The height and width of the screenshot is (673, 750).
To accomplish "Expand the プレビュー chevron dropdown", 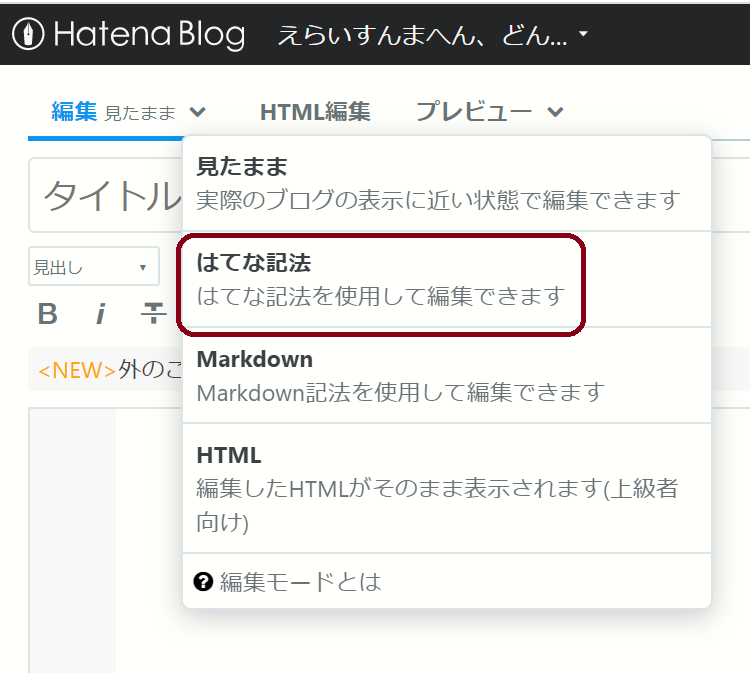I will click(555, 112).
